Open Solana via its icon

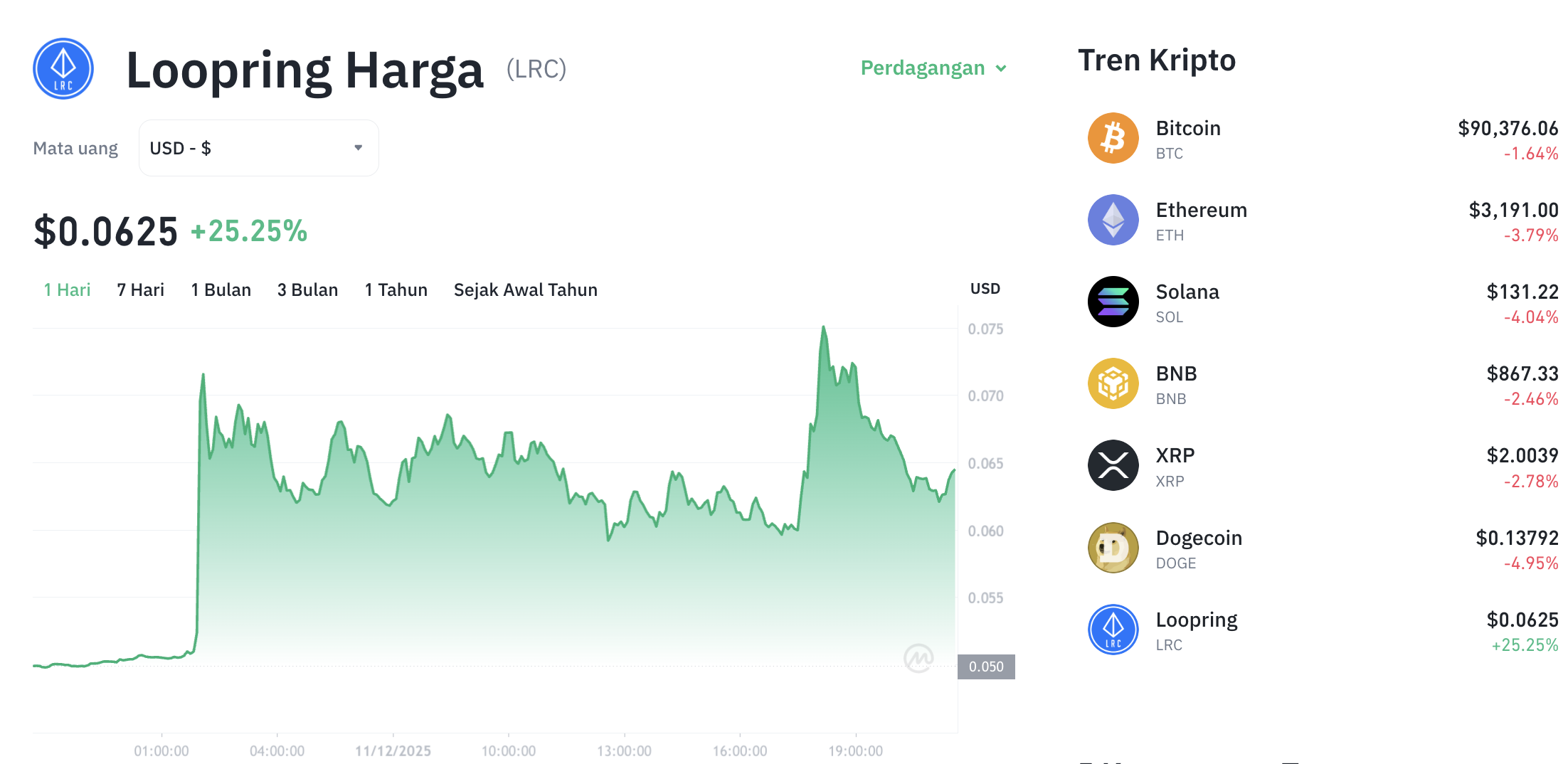click(x=1113, y=302)
